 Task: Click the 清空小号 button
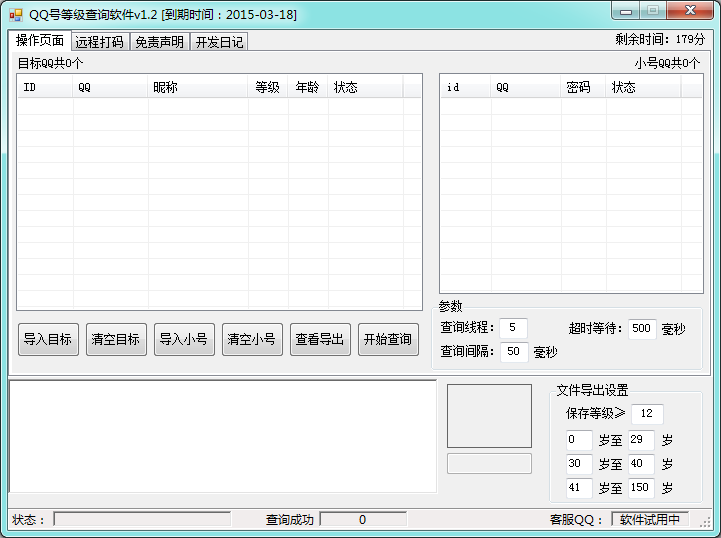(x=252, y=339)
